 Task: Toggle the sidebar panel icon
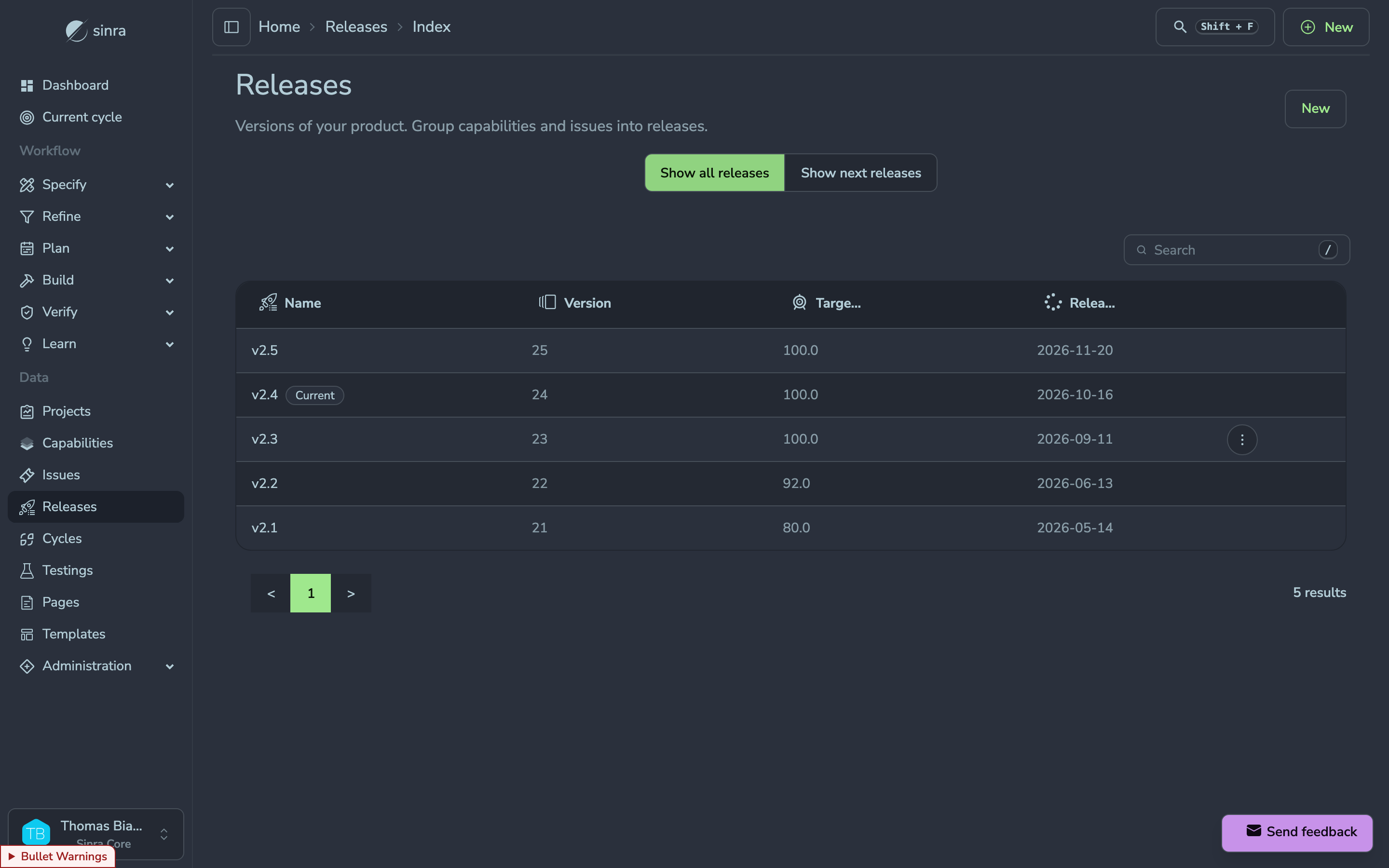pos(231,27)
